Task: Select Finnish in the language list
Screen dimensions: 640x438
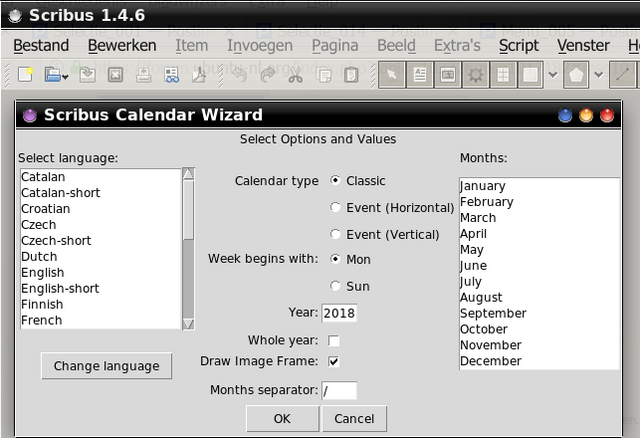Action: (x=100, y=304)
